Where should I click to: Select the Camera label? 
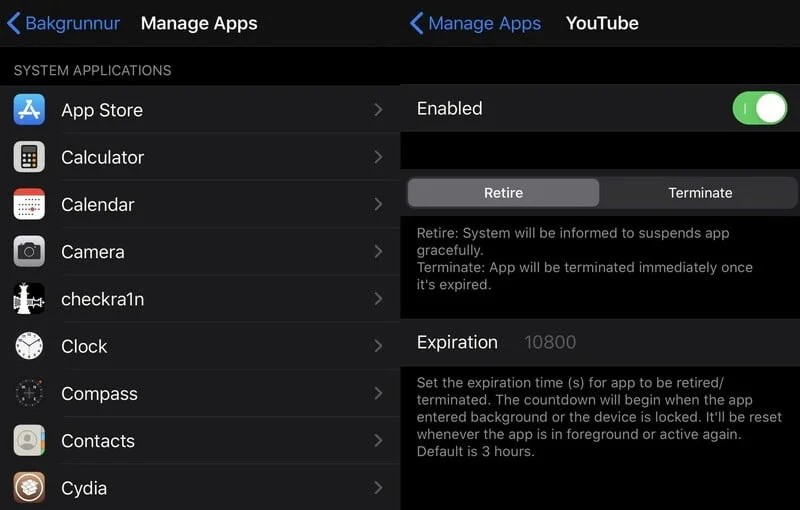(x=93, y=252)
